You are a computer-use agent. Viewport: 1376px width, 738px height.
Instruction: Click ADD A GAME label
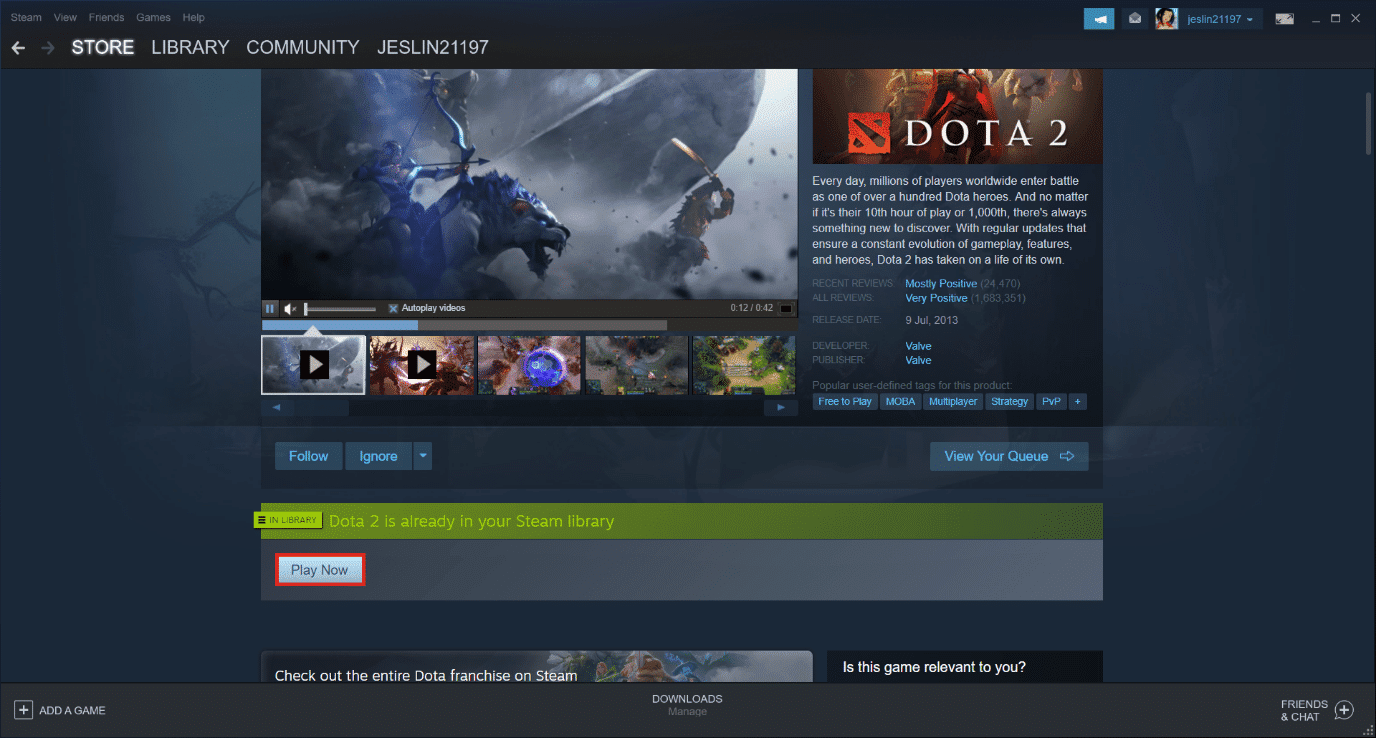pos(72,710)
